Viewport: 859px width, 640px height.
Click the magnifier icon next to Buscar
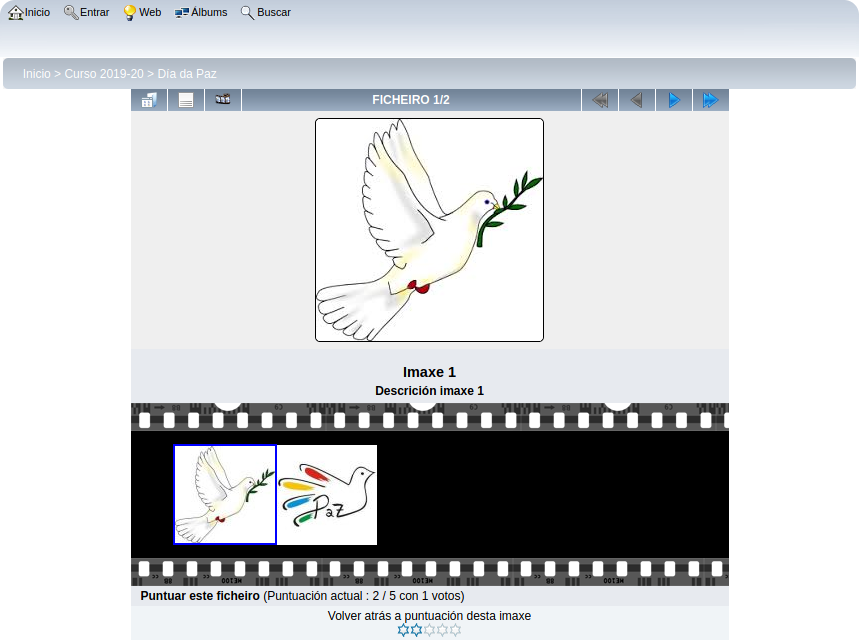pyautogui.click(x=247, y=13)
